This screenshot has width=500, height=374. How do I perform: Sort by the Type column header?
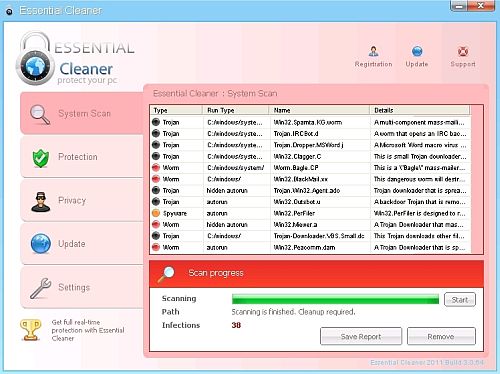(176, 110)
